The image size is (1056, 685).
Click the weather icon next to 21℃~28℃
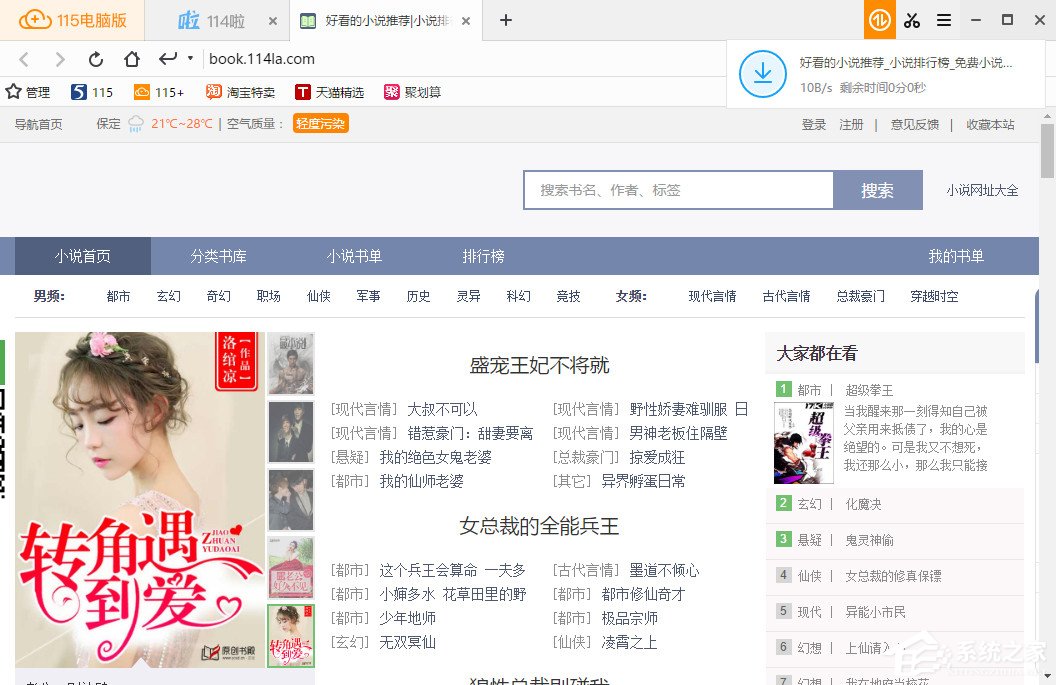(136, 125)
